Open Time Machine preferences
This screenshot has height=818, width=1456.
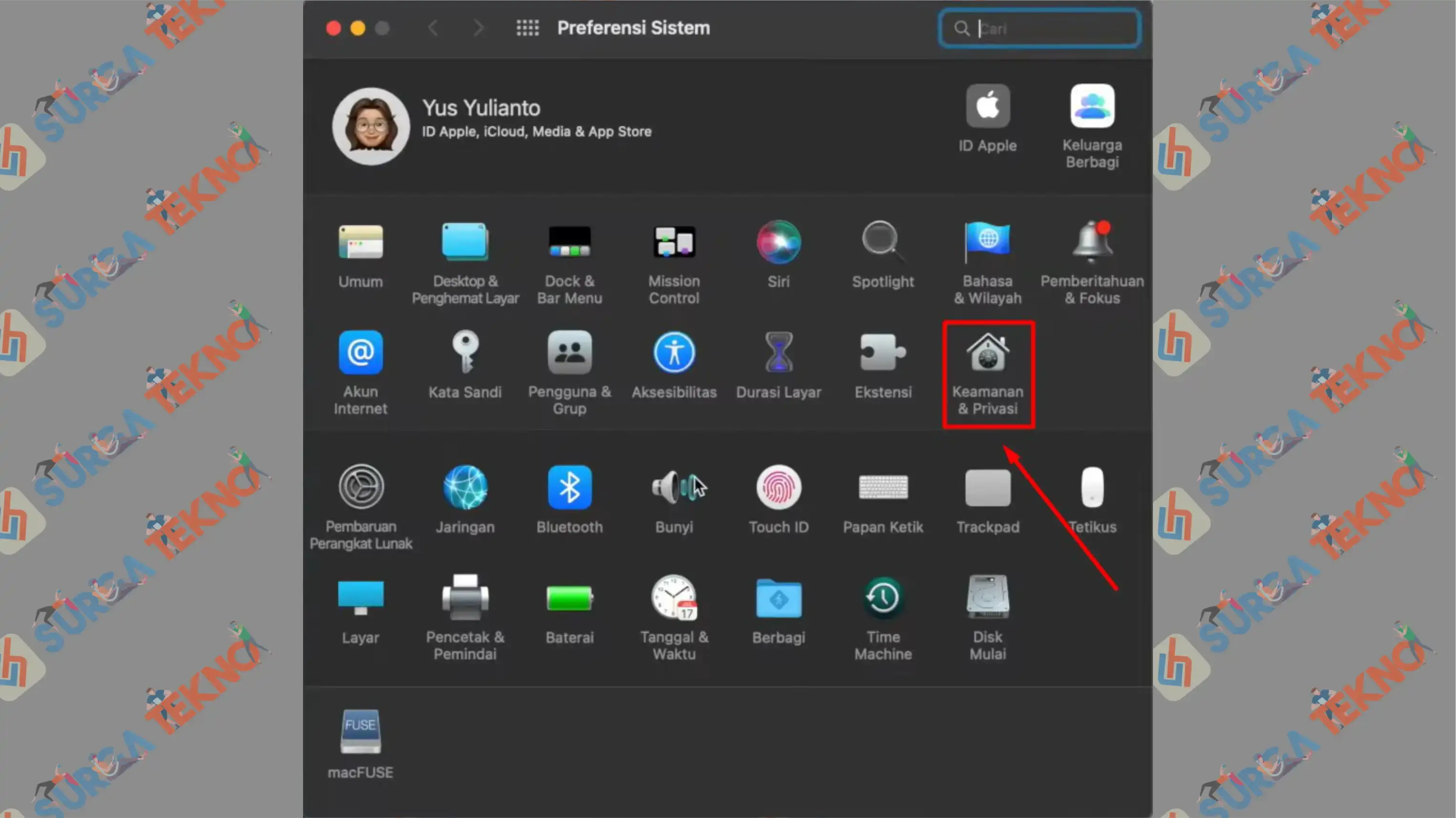883,598
